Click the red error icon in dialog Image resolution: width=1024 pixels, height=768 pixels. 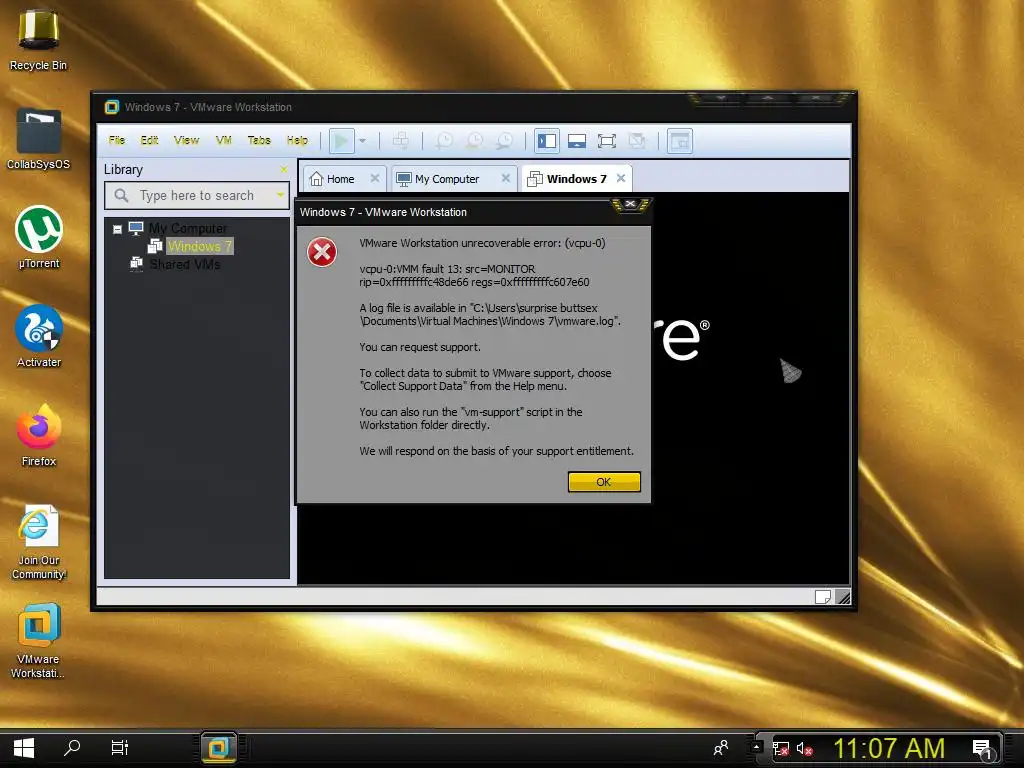pos(322,252)
